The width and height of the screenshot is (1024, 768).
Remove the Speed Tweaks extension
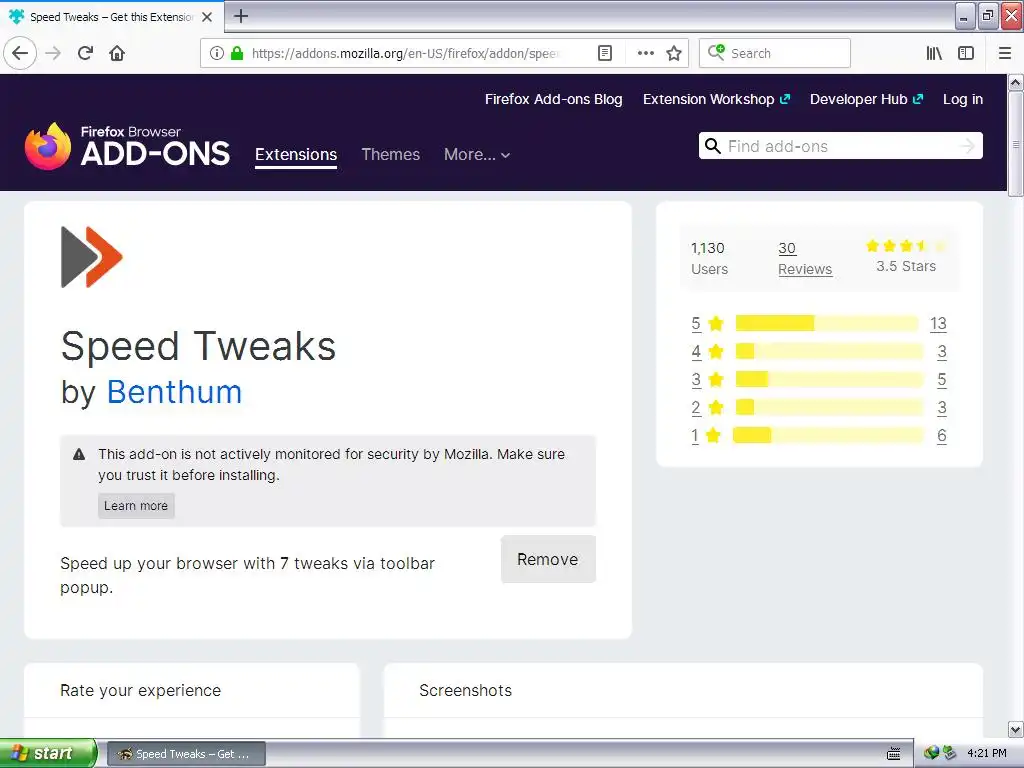(x=548, y=559)
